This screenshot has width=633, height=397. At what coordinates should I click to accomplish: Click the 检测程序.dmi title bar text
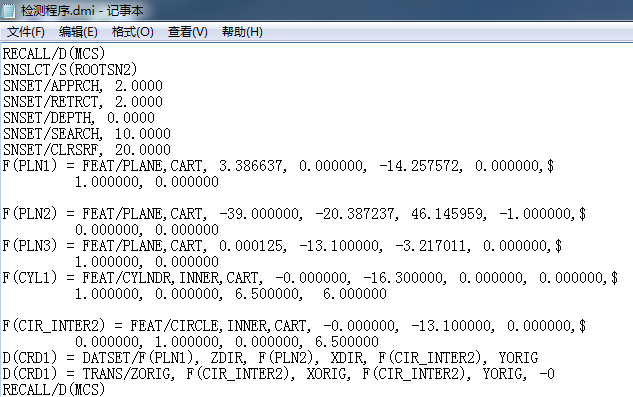coord(82,11)
